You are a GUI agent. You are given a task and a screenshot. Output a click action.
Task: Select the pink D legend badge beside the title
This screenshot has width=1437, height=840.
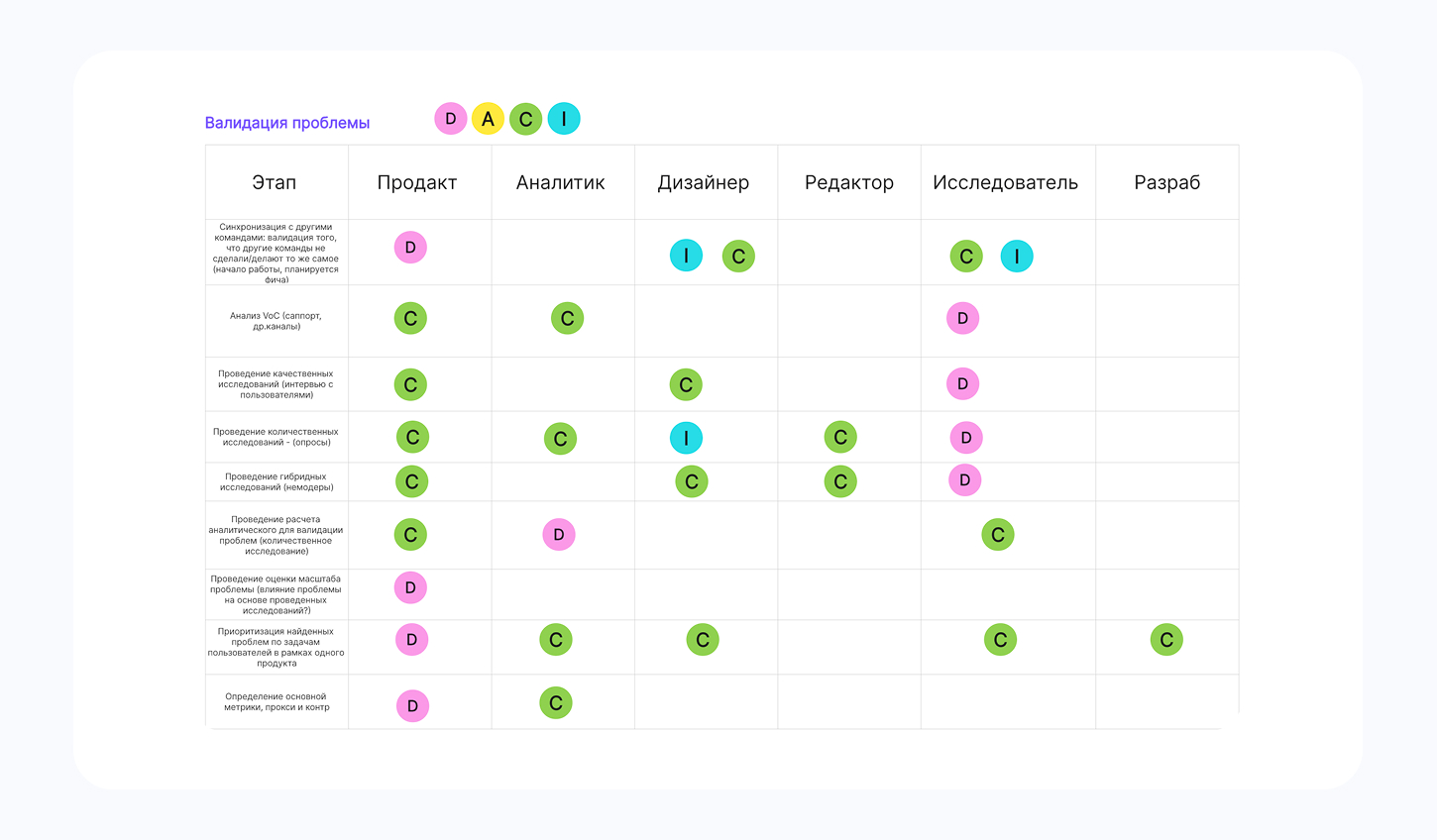pyautogui.click(x=451, y=119)
